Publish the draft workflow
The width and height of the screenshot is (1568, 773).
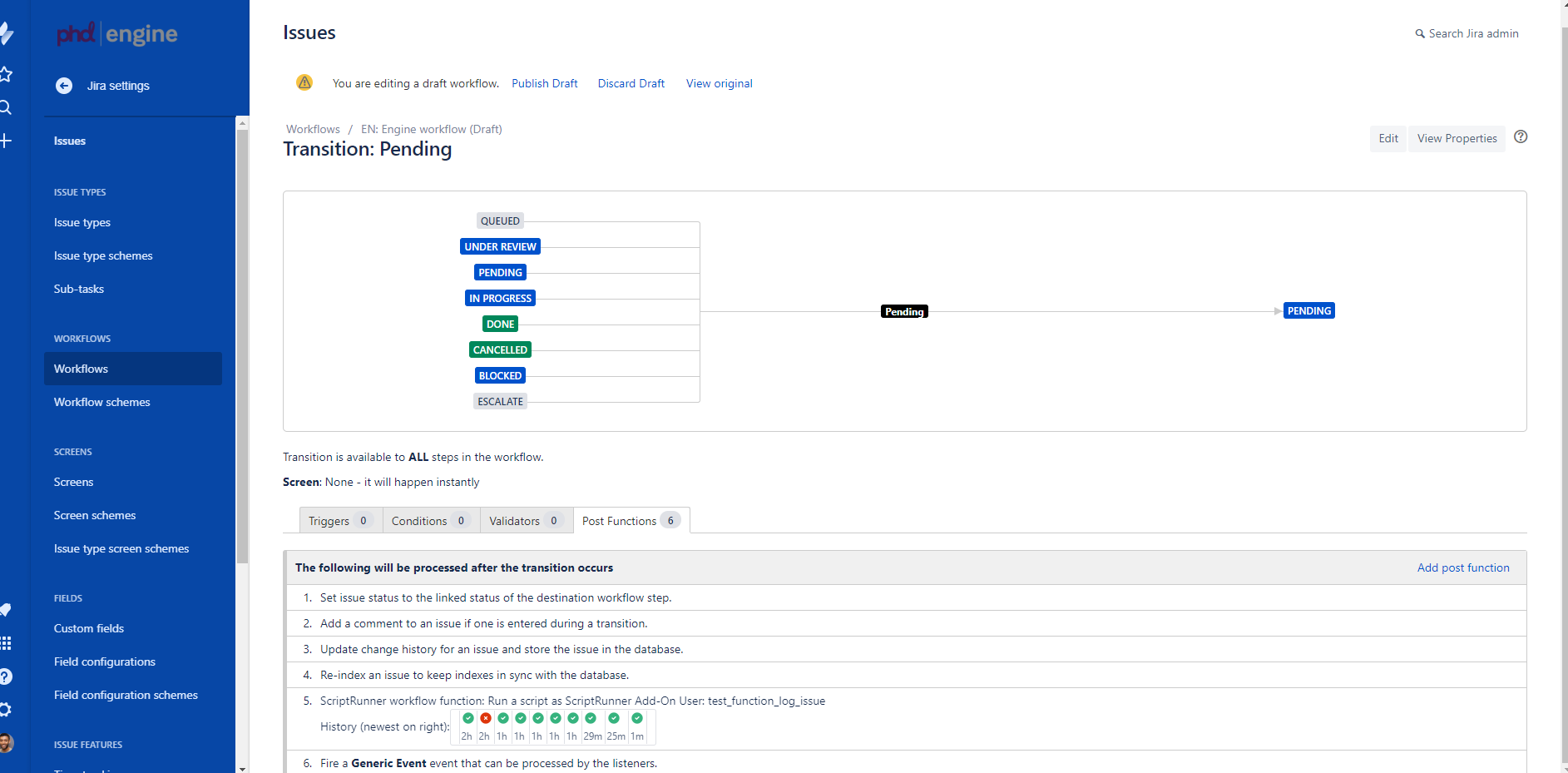[x=544, y=83]
